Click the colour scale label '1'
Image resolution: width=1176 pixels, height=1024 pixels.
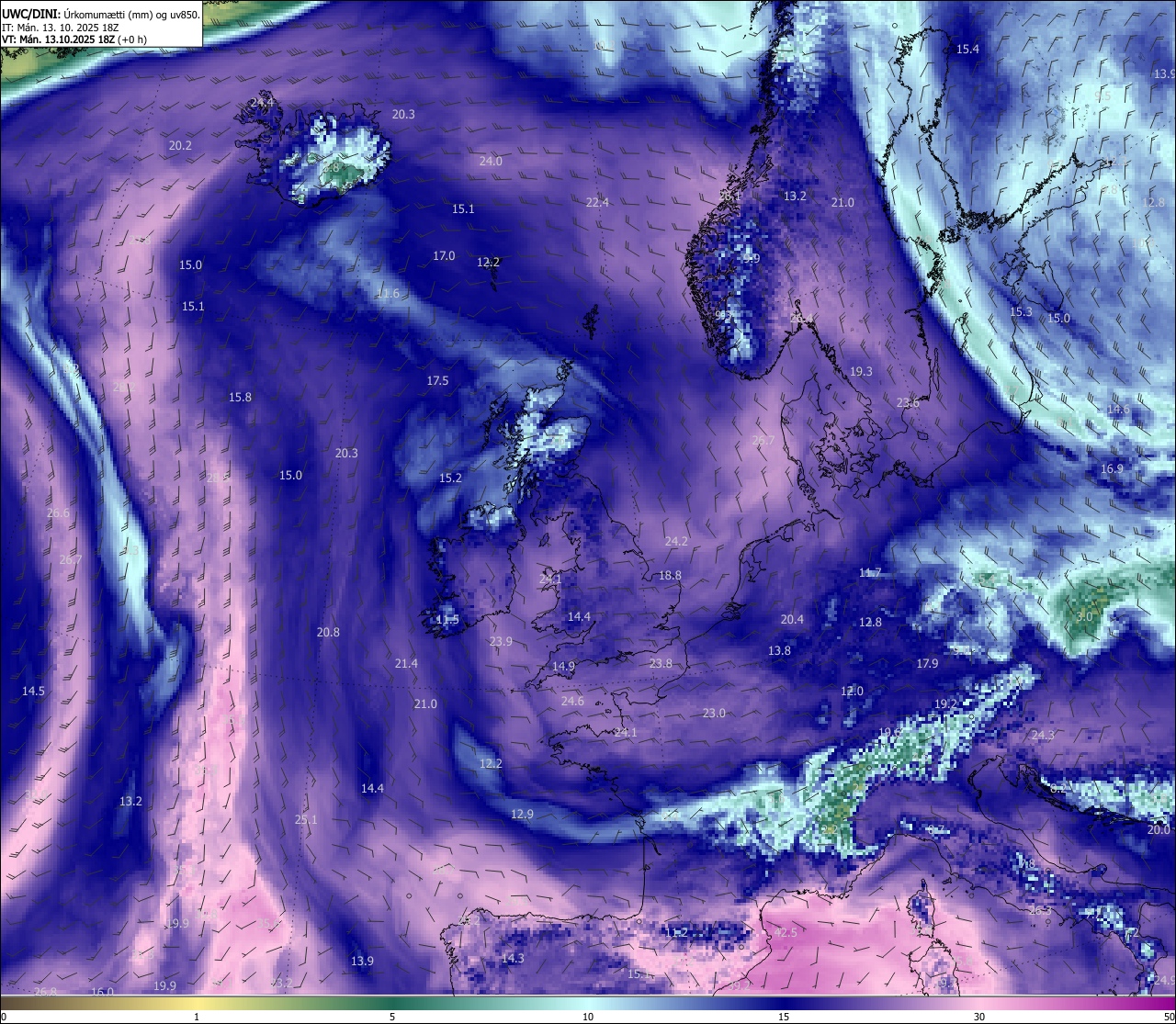pos(197,1017)
